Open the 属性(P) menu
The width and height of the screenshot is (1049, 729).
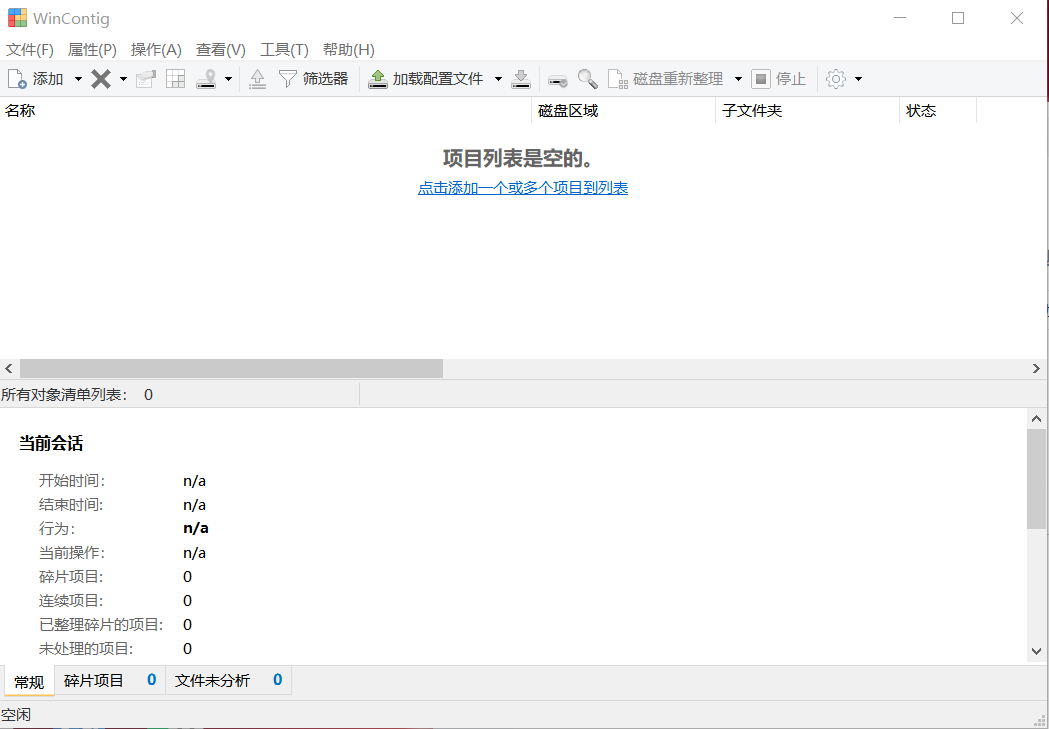click(x=92, y=49)
